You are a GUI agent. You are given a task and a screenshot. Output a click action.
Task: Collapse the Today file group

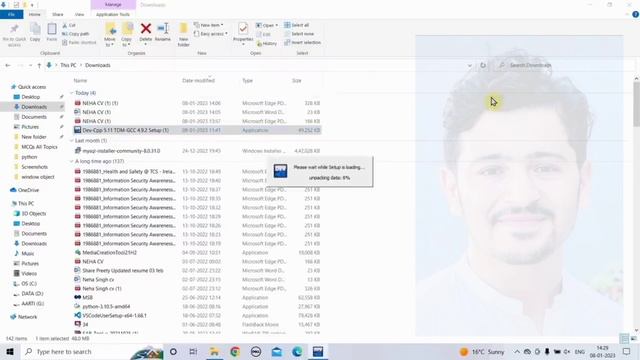pos(72,93)
